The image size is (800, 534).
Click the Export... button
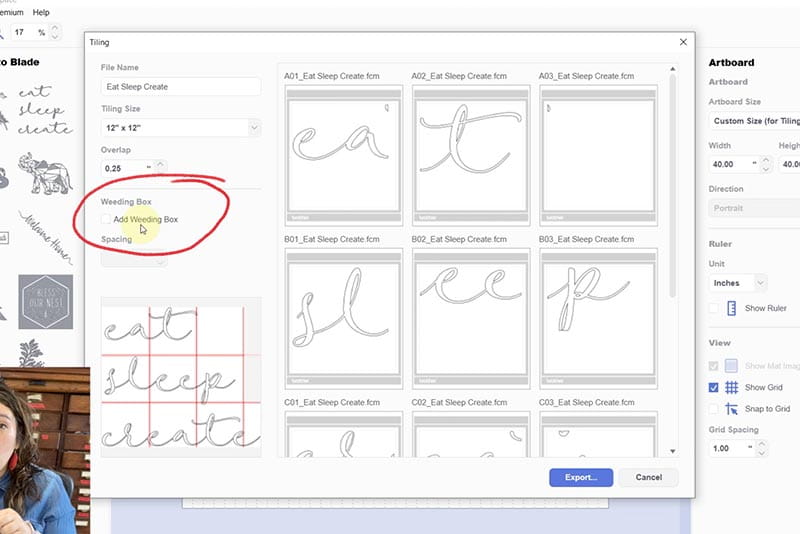point(581,477)
